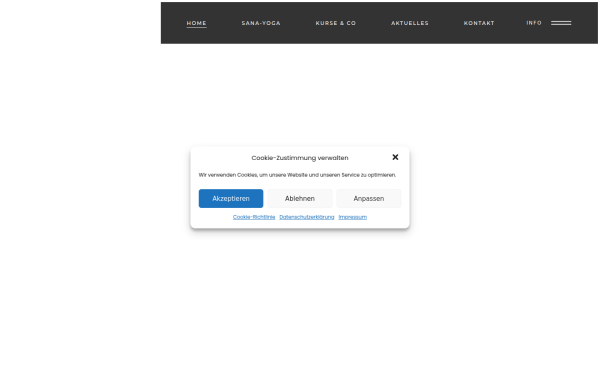600x375 pixels.
Task: Open the hamburger menu icon beside INFO
Action: pos(561,23)
